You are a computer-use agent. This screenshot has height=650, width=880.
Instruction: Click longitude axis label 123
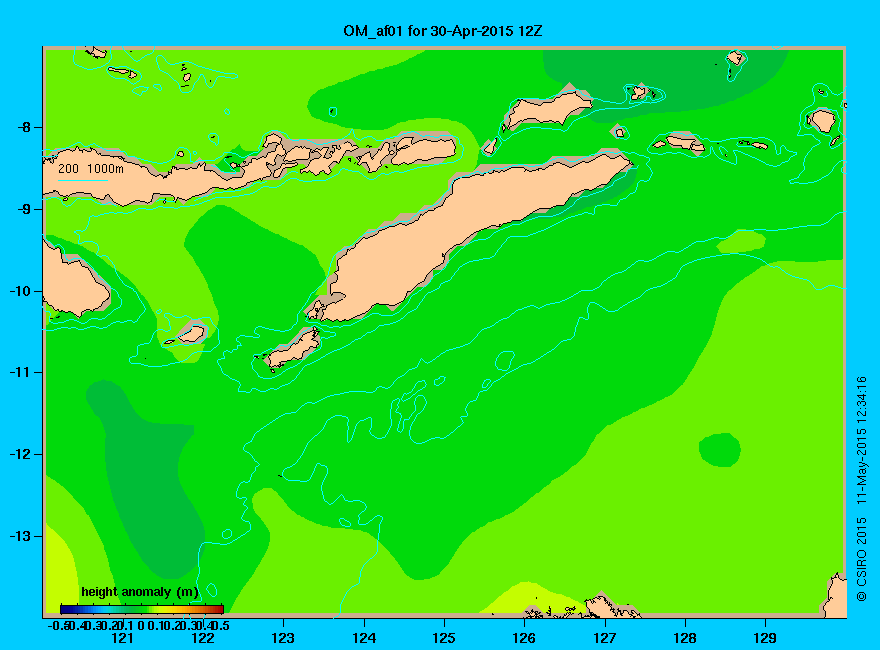[283, 638]
